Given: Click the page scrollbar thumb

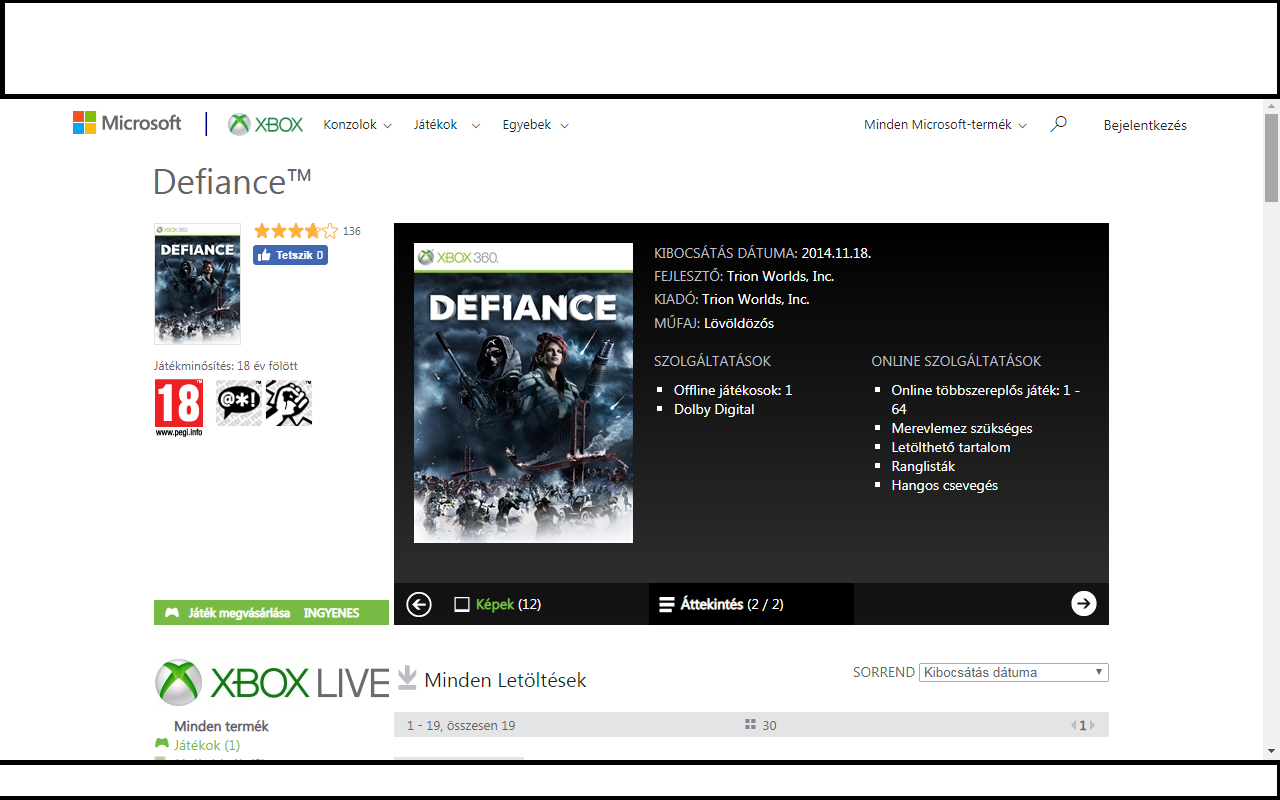Looking at the screenshot, I should [1271, 157].
